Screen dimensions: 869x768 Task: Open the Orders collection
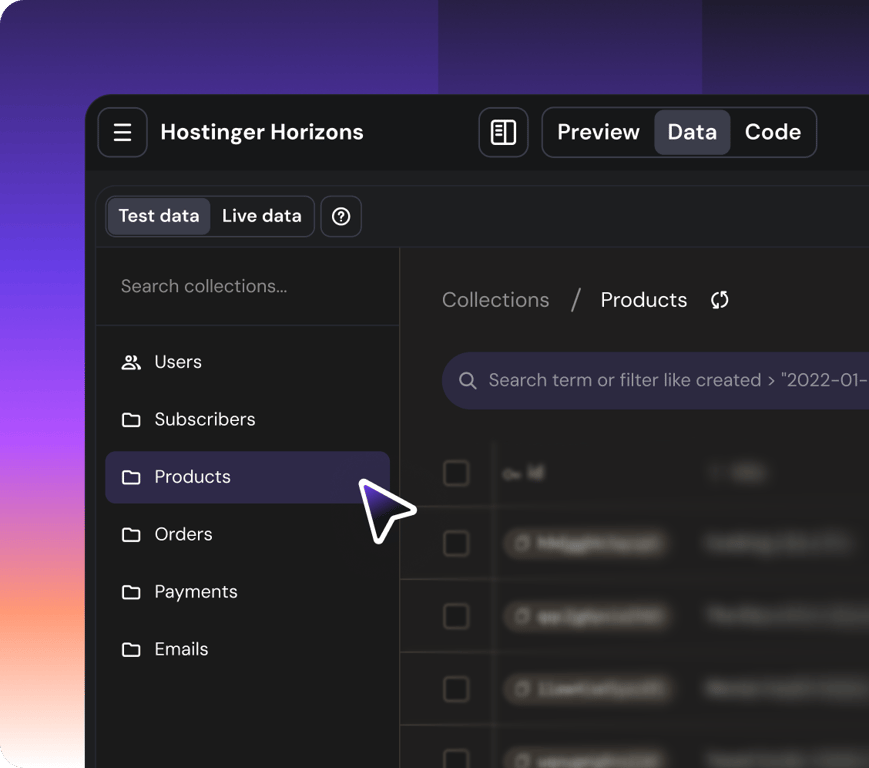pos(247,535)
